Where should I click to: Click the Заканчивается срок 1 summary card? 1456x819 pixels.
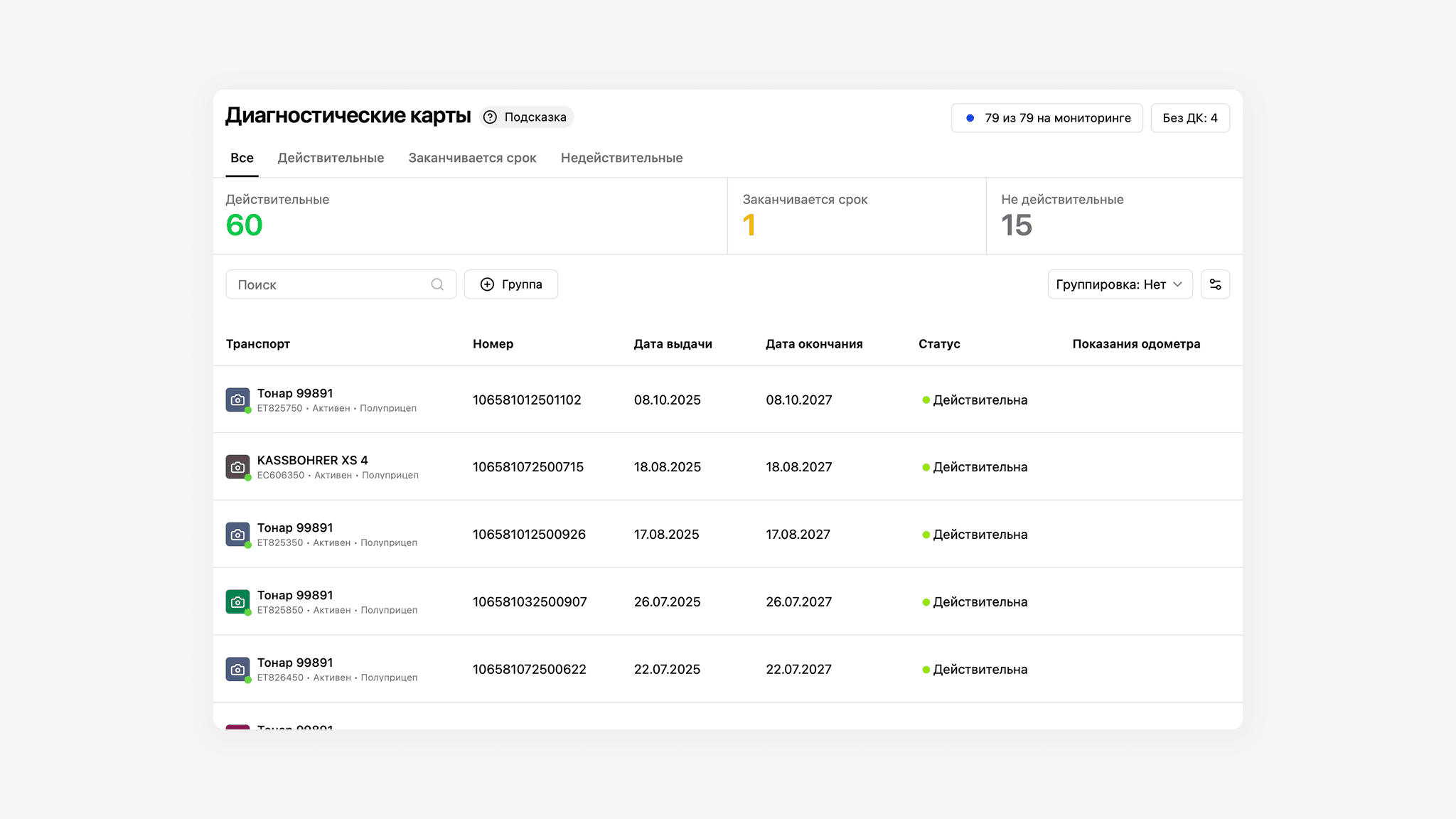pyautogui.click(x=856, y=216)
